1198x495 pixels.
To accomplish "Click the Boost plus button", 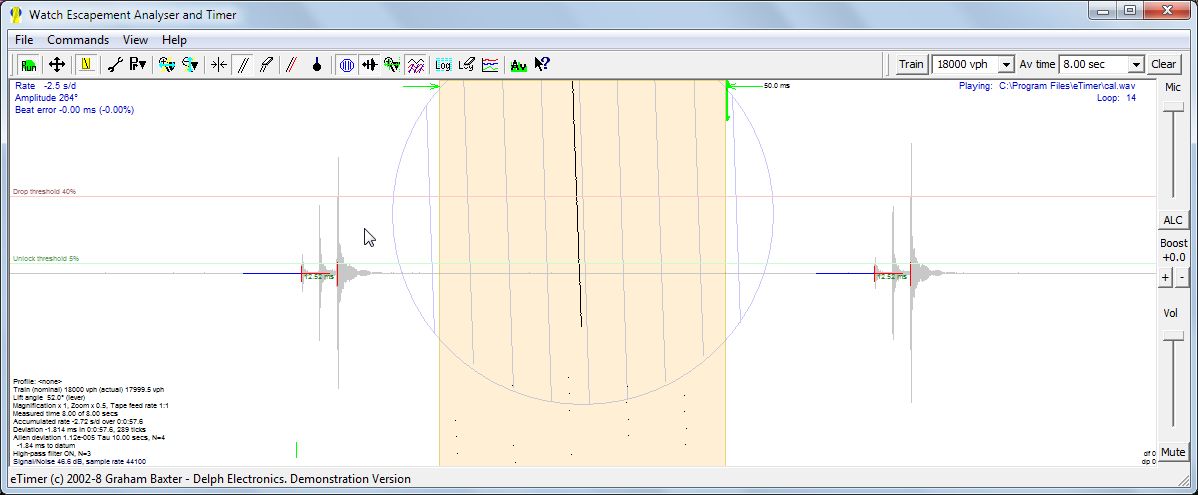I will (x=1165, y=277).
